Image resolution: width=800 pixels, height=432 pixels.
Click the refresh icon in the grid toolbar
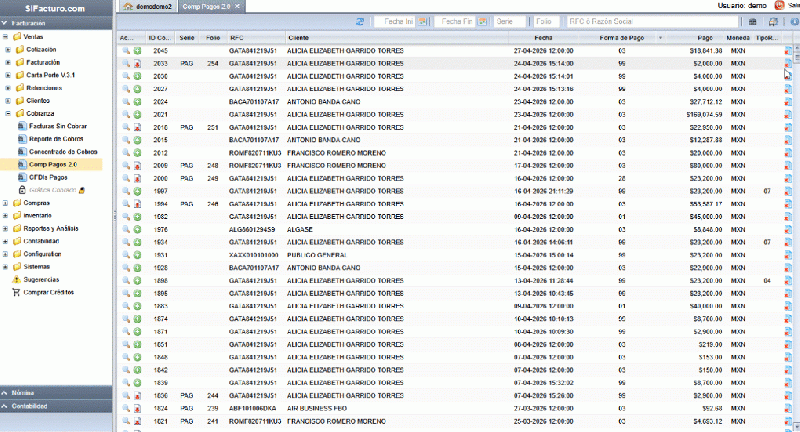362,20
